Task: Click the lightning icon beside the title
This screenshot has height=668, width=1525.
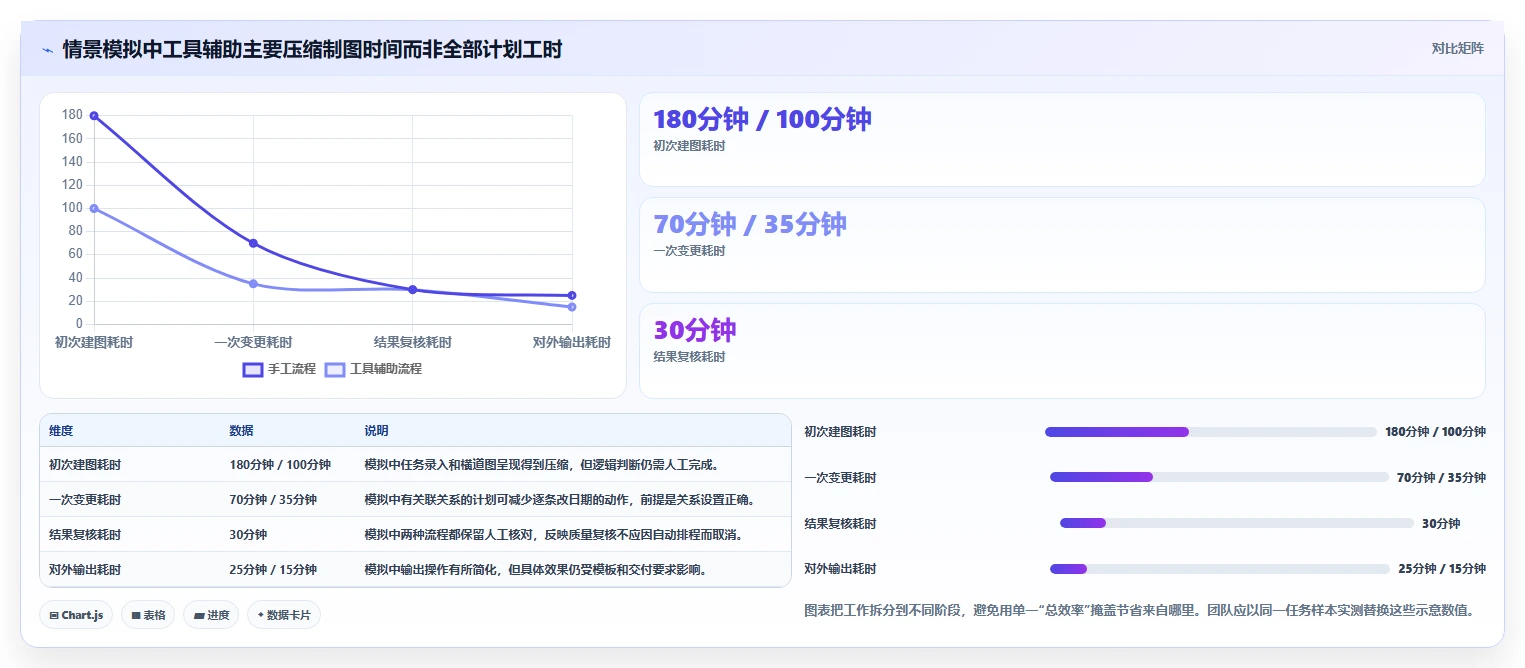Action: [47, 49]
